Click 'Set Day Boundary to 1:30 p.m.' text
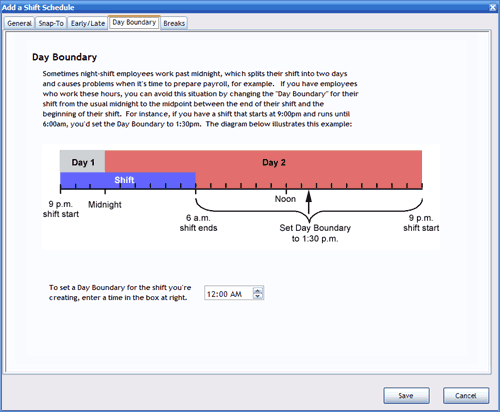 315,233
